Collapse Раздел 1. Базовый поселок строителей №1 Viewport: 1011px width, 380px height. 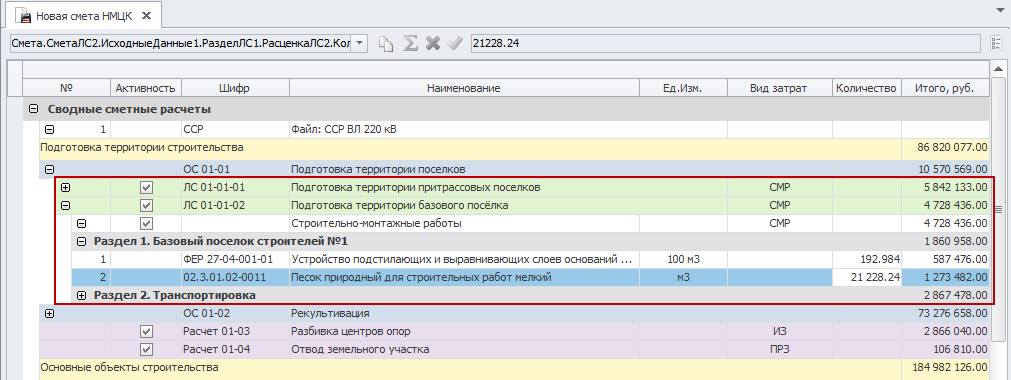pos(81,242)
